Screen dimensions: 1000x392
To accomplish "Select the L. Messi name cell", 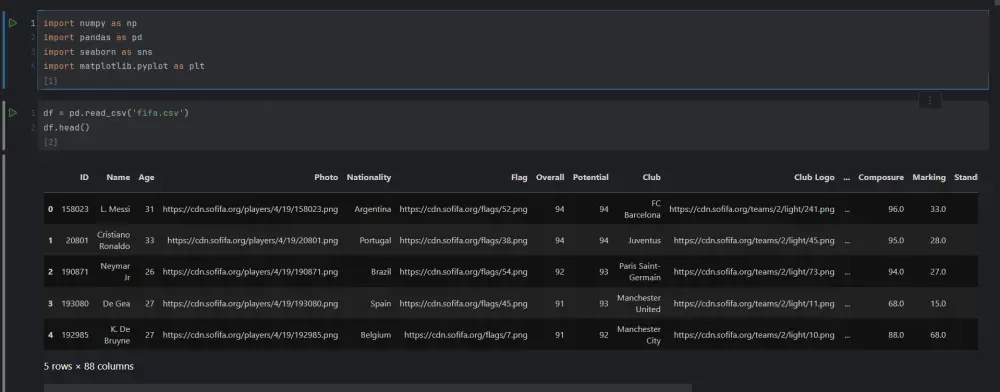I will click(115, 209).
